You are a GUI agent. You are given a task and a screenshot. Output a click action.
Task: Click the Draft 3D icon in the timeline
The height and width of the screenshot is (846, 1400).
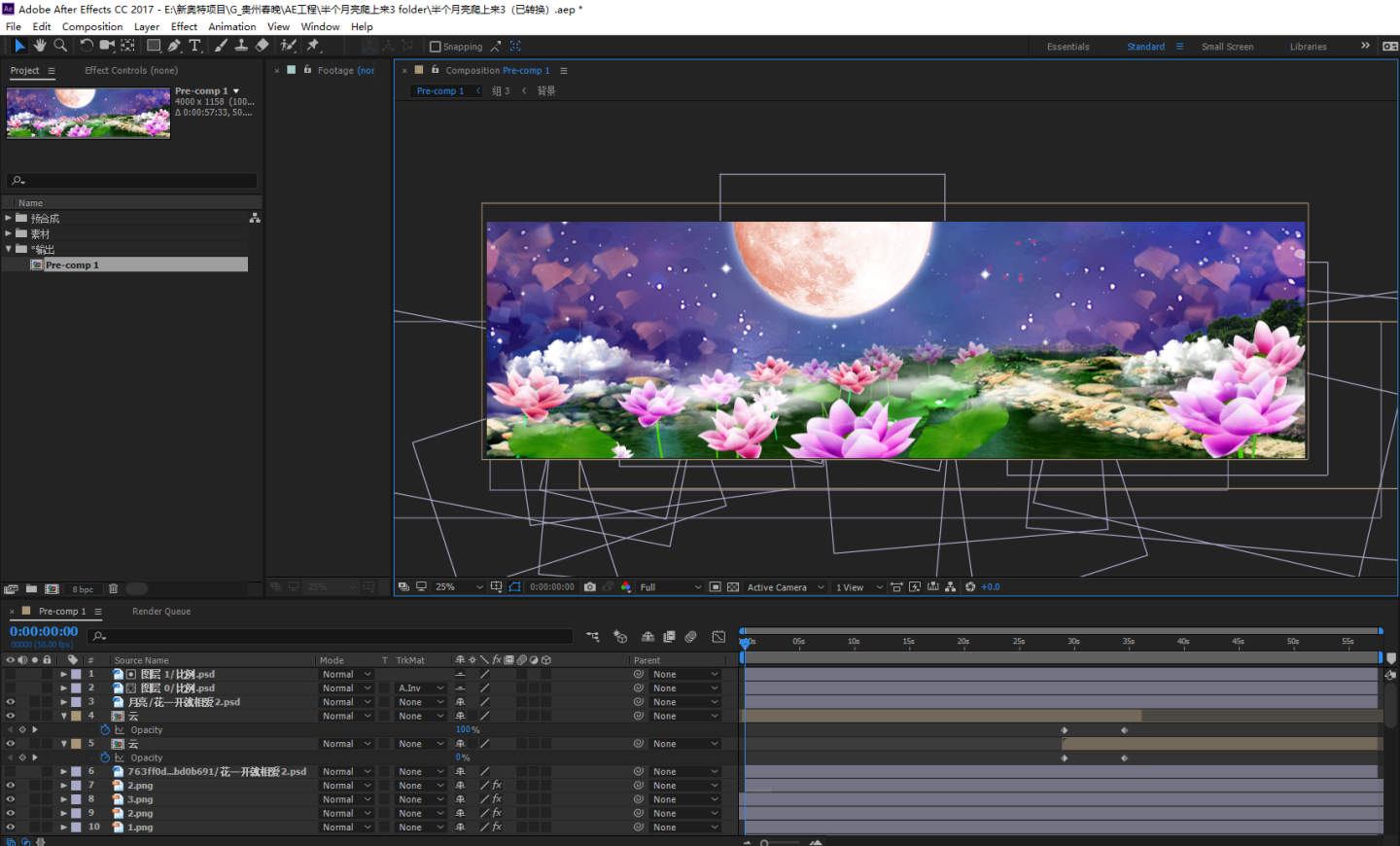click(620, 637)
